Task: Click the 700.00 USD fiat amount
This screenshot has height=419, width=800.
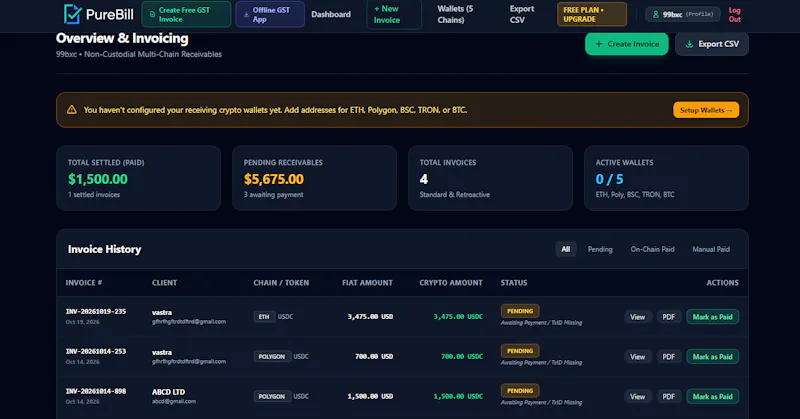Action: pos(374,357)
